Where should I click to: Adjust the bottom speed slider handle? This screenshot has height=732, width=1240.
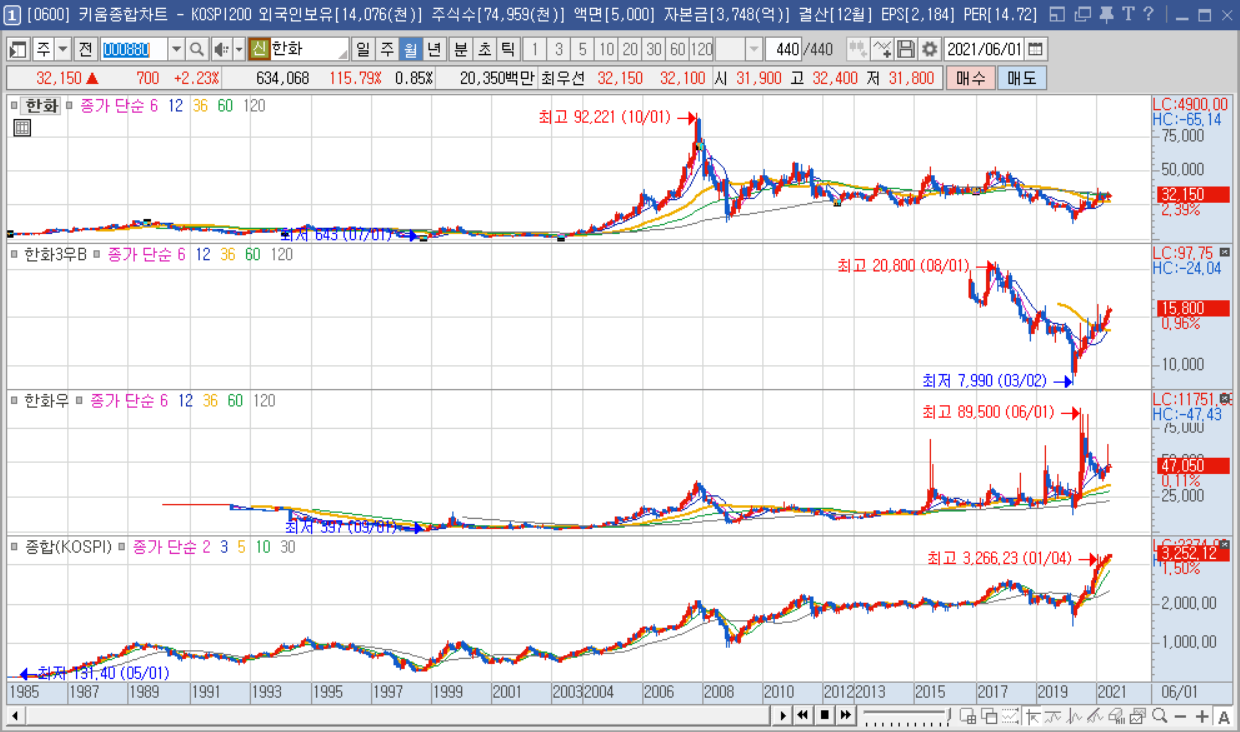coord(949,715)
